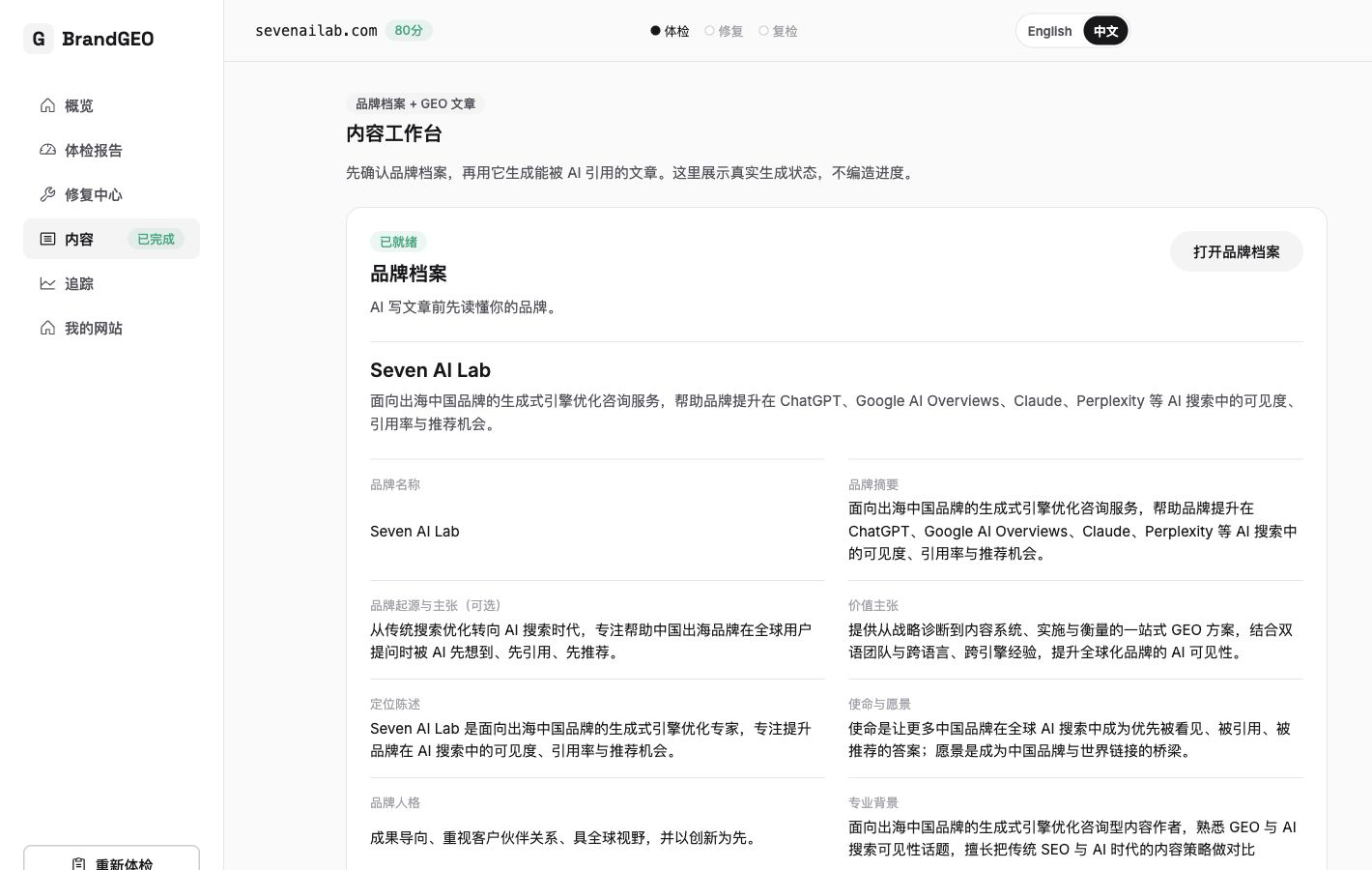The height and width of the screenshot is (870, 1372).
Task: Click the 体检报告 gauge icon
Action: click(47, 150)
